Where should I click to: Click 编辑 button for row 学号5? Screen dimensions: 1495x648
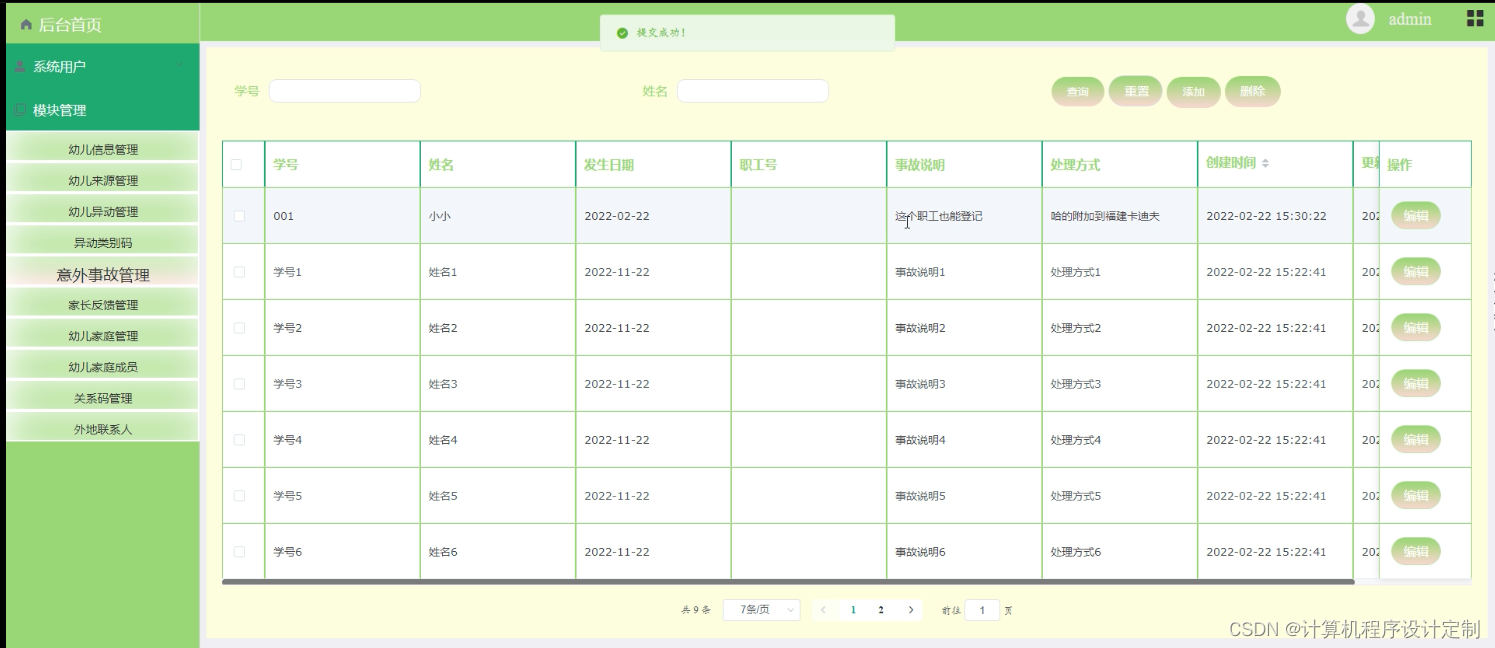[x=1415, y=496]
